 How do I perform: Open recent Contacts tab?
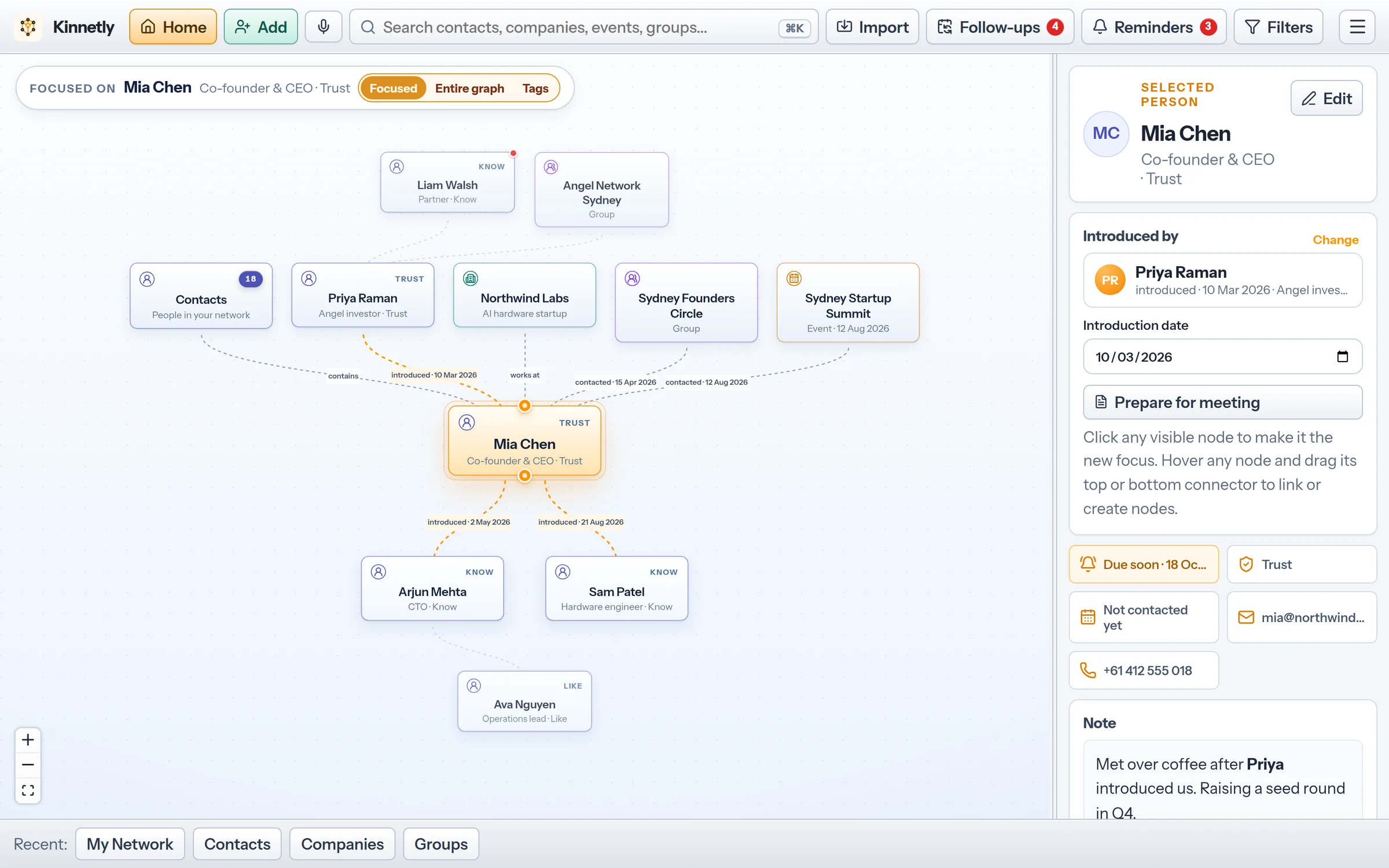pyautogui.click(x=237, y=844)
